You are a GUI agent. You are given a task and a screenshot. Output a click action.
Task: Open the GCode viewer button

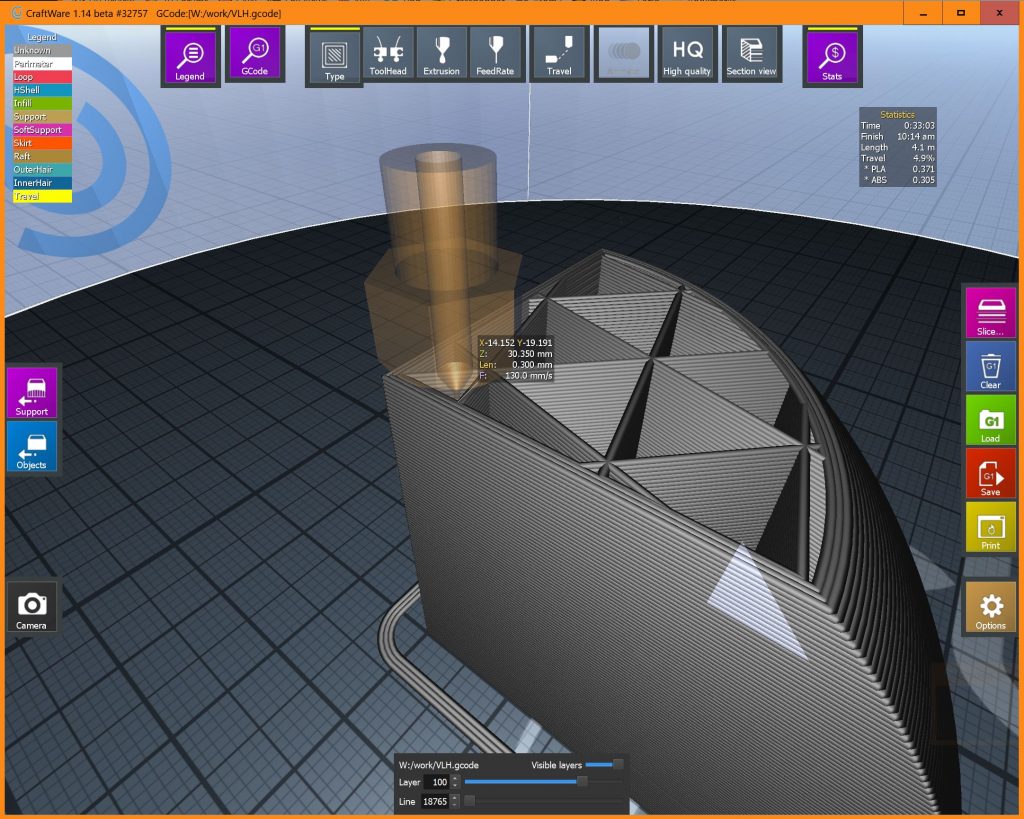click(255, 56)
